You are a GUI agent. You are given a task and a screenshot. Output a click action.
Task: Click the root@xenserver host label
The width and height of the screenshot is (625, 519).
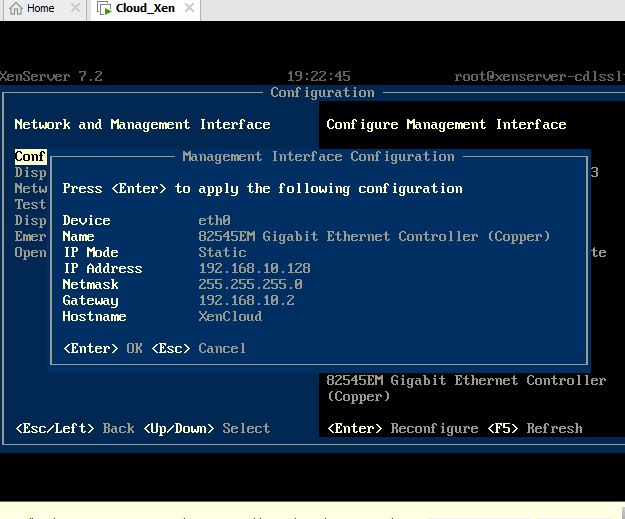point(539,76)
